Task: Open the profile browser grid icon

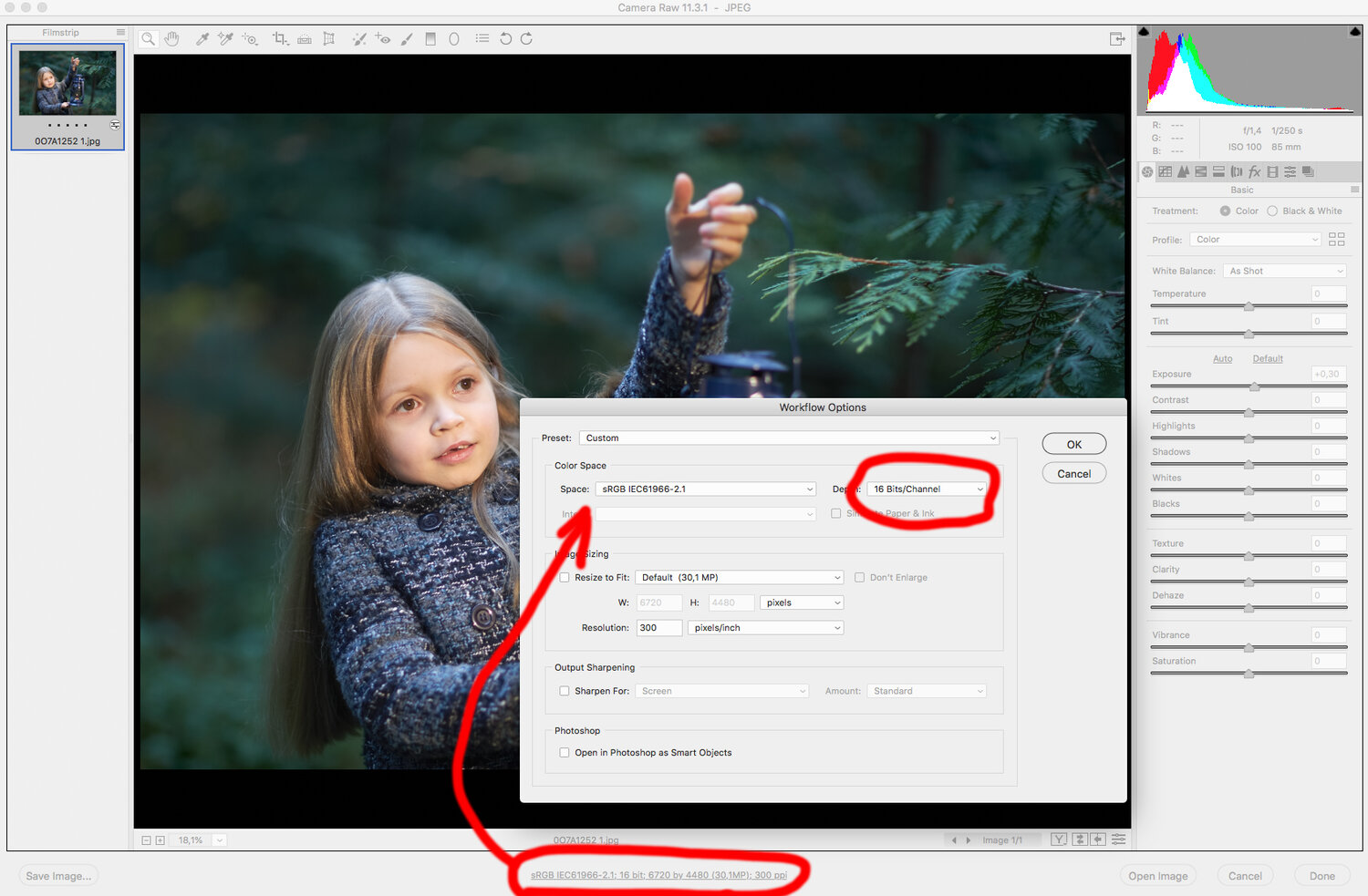Action: [x=1336, y=239]
